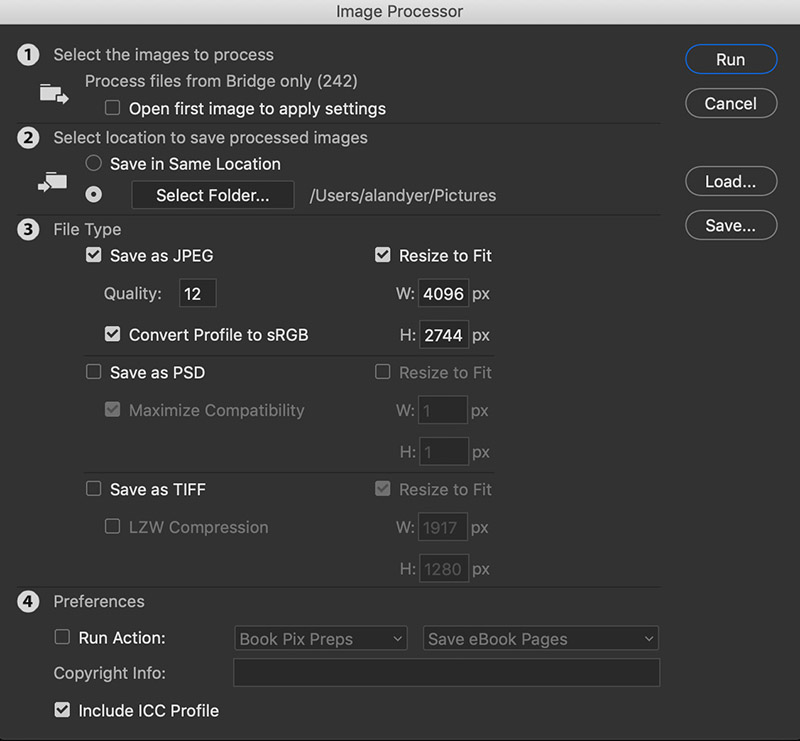Click the Run button
800x741 pixels.
(731, 59)
